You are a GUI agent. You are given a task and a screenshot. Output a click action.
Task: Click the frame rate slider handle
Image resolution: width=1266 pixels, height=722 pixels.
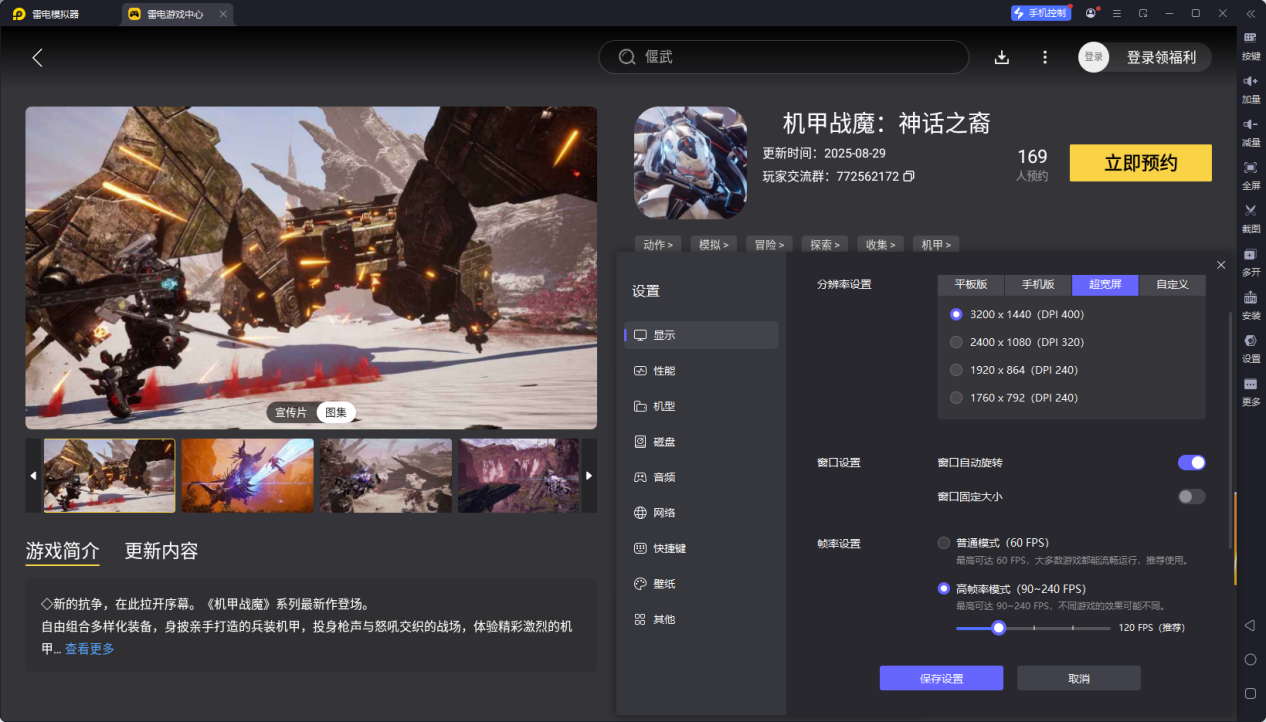click(998, 628)
